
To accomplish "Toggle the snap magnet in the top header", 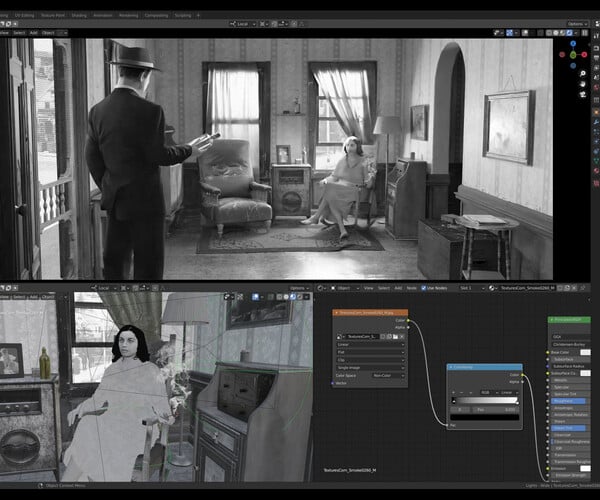I will 274,24.
